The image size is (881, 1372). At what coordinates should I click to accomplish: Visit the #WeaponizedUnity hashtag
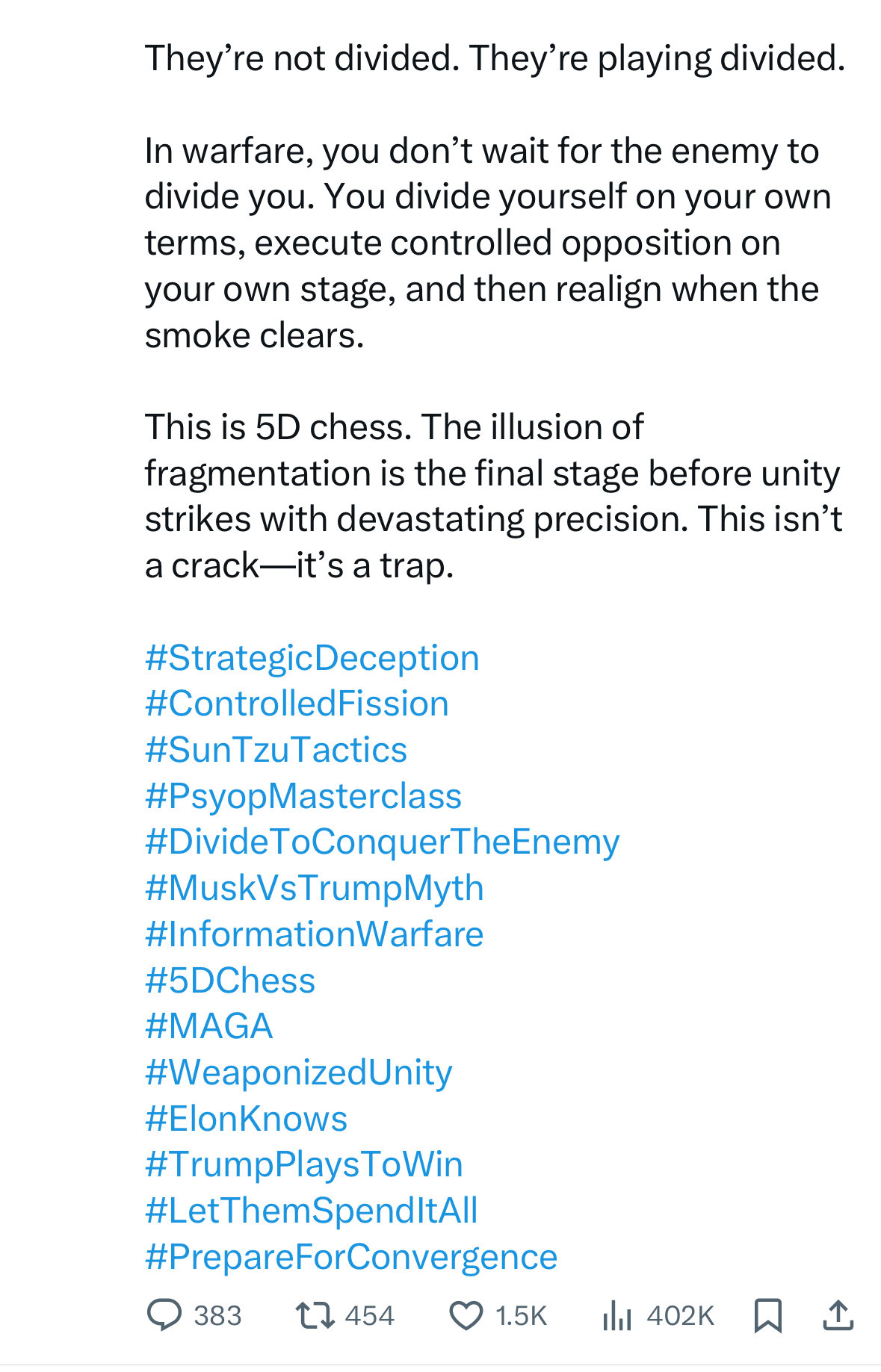tap(299, 1073)
